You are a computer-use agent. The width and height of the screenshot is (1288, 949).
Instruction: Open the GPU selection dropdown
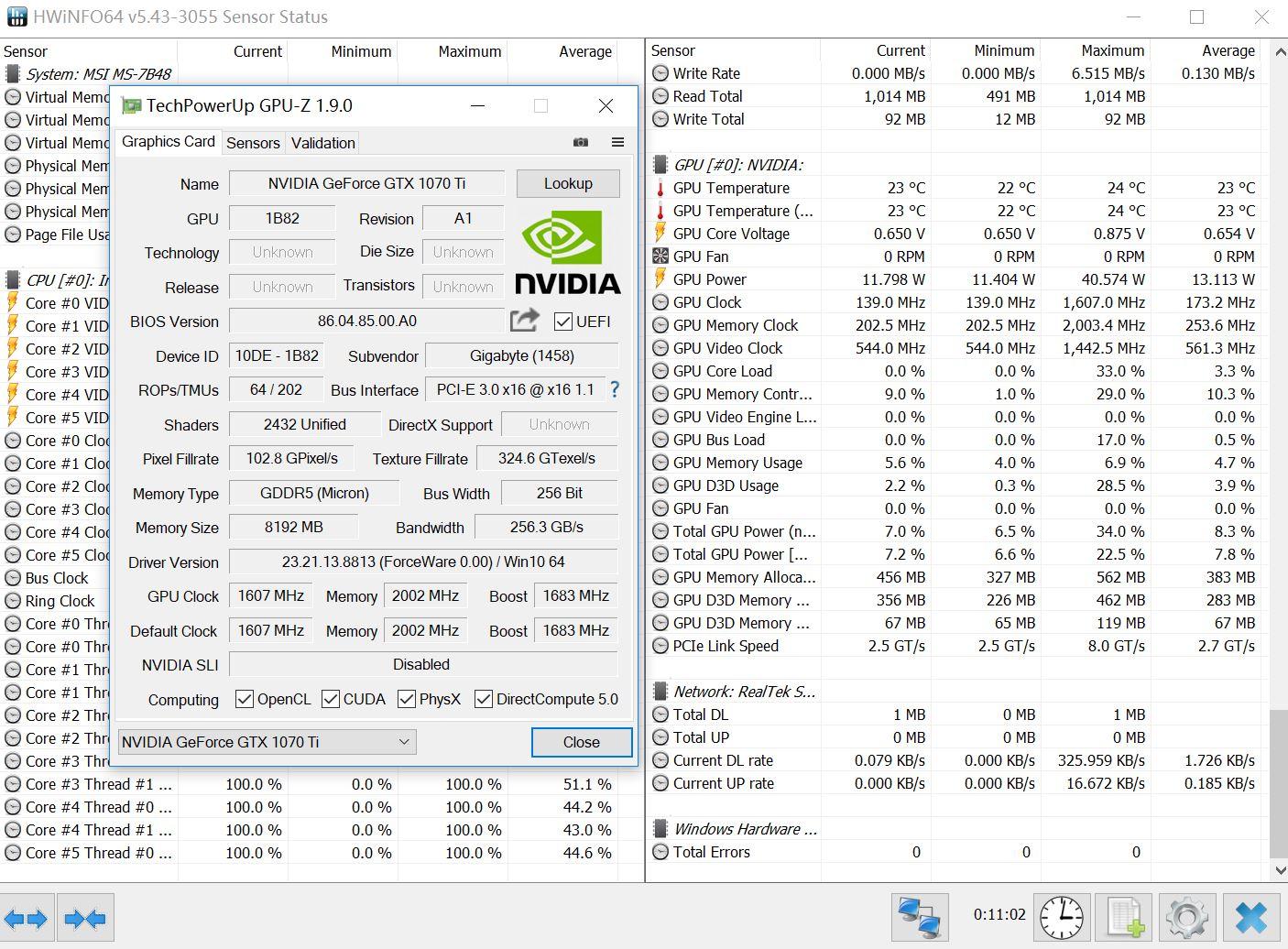(x=405, y=742)
